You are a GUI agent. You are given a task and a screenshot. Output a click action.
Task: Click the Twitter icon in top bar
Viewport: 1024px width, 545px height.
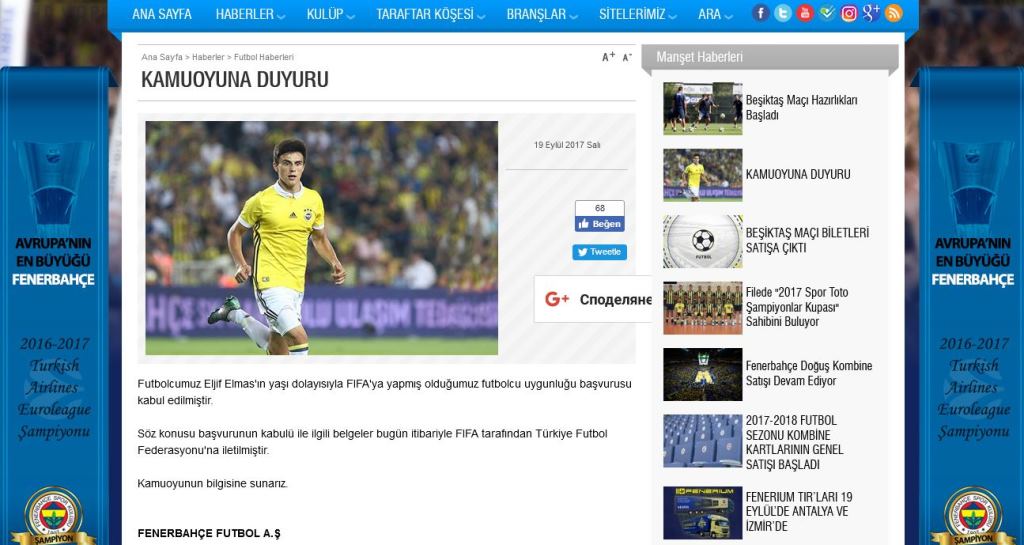pos(783,13)
